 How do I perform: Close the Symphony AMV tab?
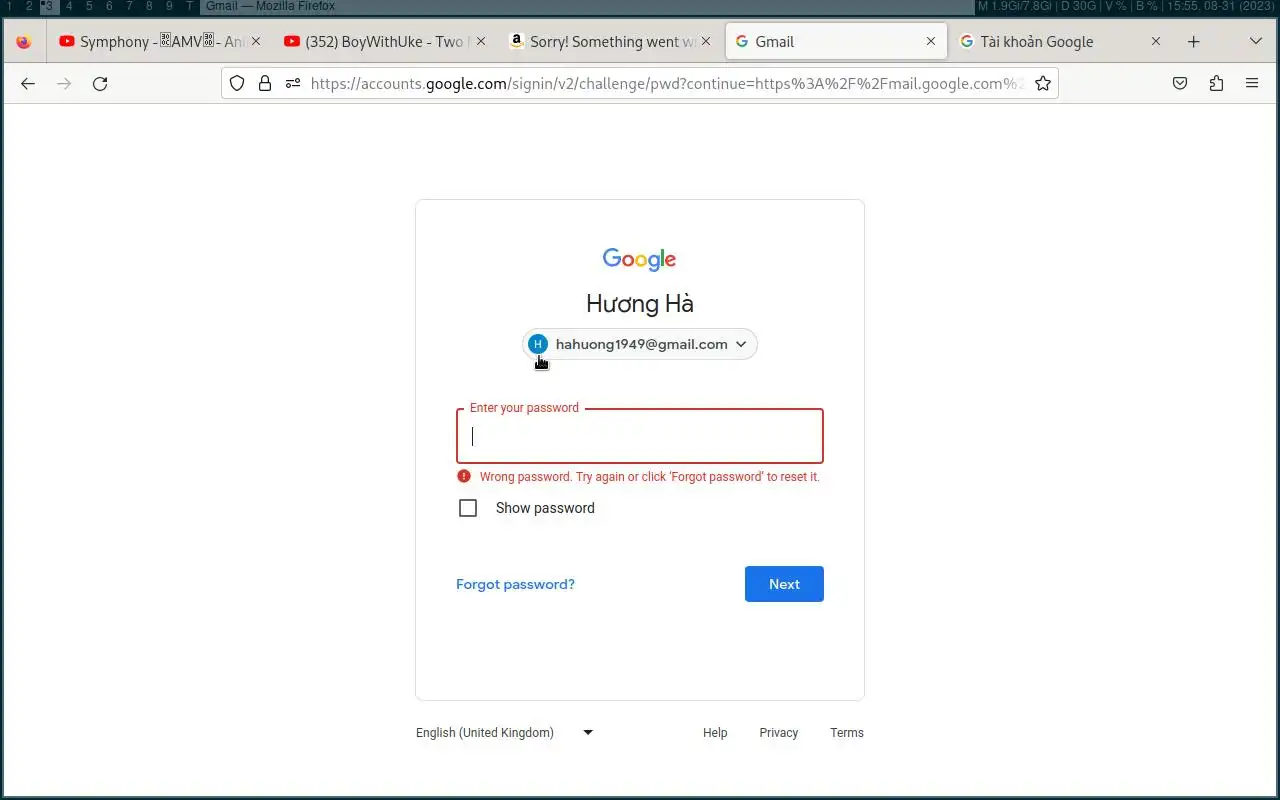click(256, 42)
